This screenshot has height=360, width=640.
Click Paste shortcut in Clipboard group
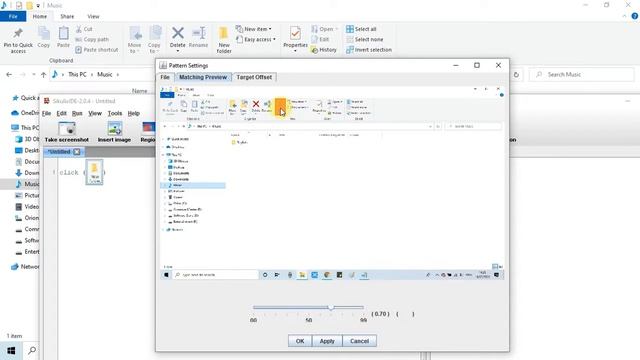click(97, 49)
